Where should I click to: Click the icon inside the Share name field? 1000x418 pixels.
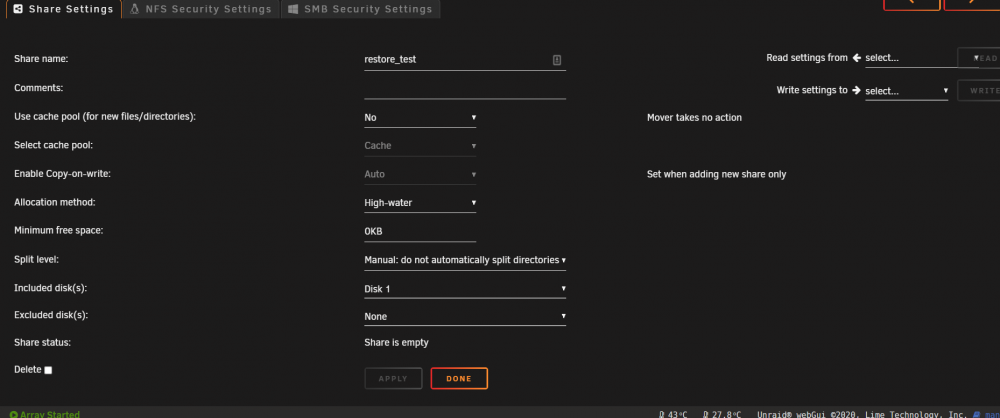pos(557,60)
